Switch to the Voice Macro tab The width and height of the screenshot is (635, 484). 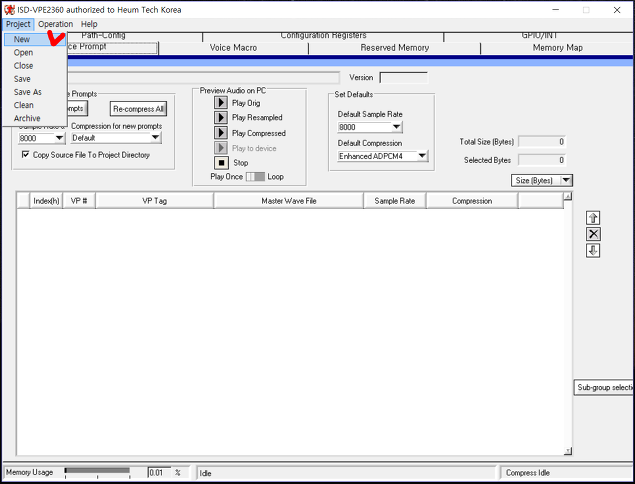(233, 48)
